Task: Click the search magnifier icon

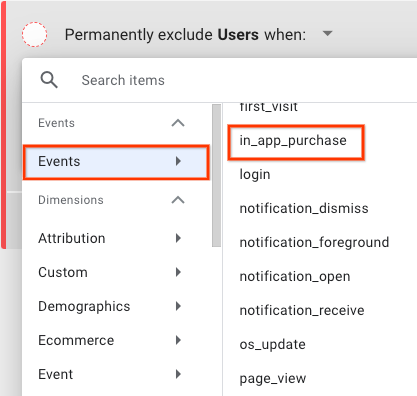Action: tap(49, 80)
